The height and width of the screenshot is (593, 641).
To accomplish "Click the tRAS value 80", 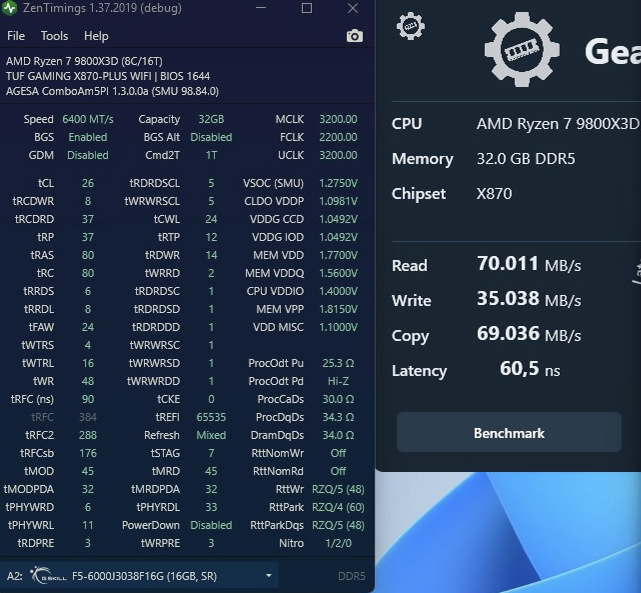I will point(88,255).
